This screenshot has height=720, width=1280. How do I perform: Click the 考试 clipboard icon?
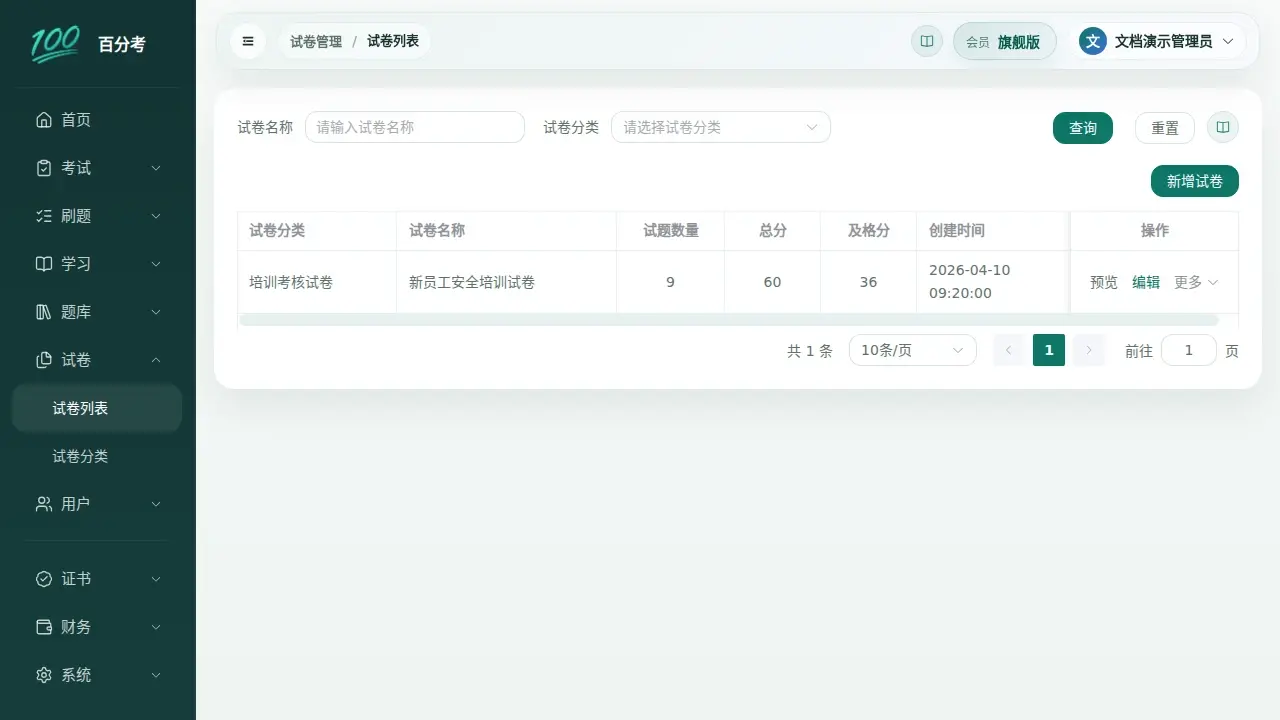coord(44,168)
